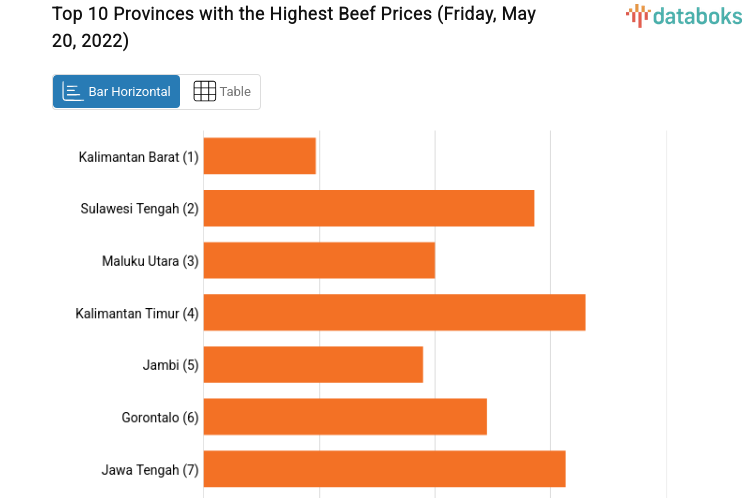
Task: Select the Sulawesi Tengah orange bar
Action: 369,208
